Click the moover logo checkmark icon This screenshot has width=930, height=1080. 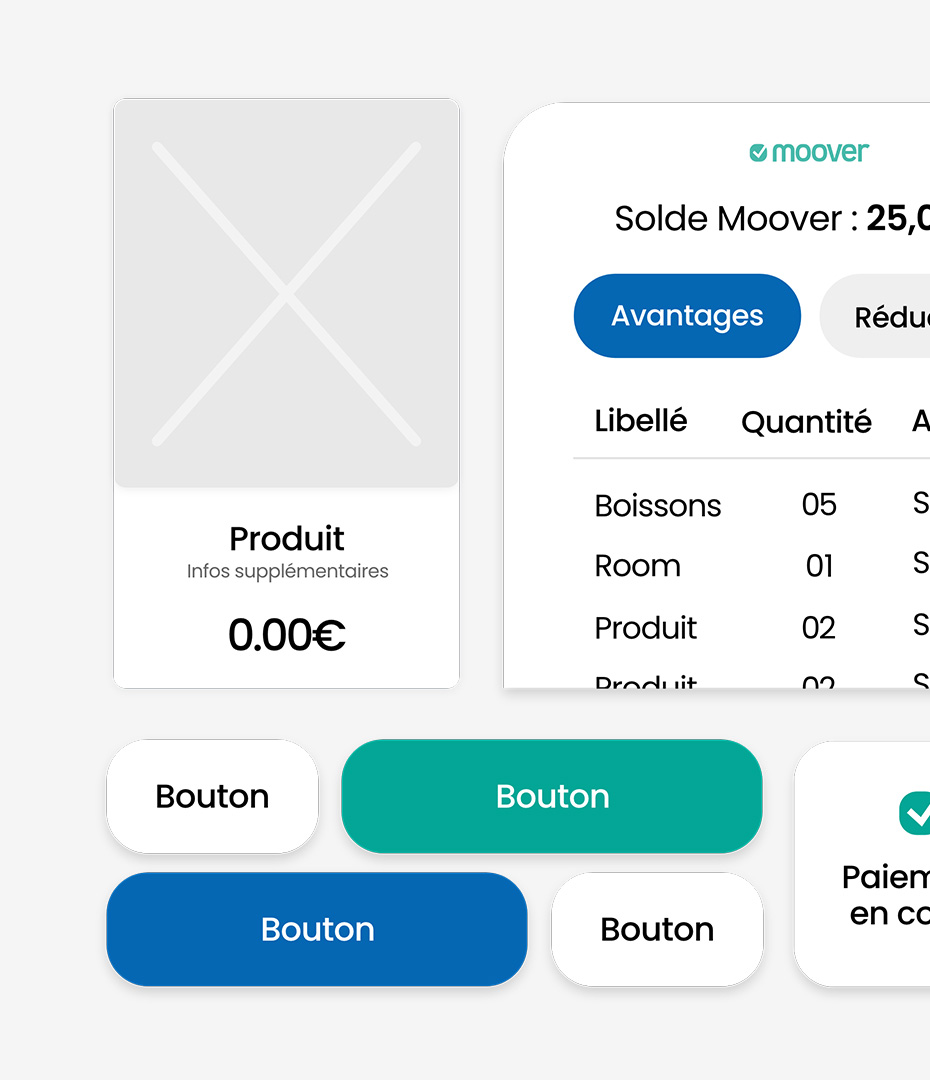pos(758,152)
